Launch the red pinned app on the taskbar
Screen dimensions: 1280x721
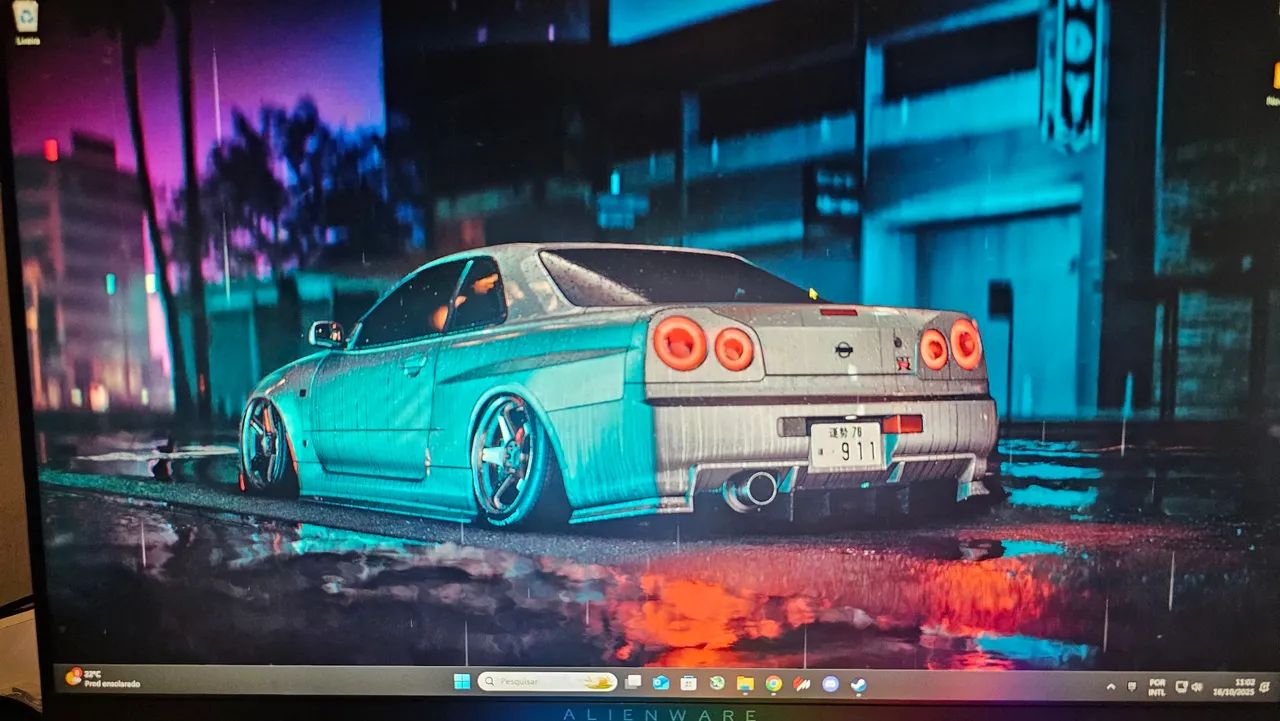(x=803, y=684)
